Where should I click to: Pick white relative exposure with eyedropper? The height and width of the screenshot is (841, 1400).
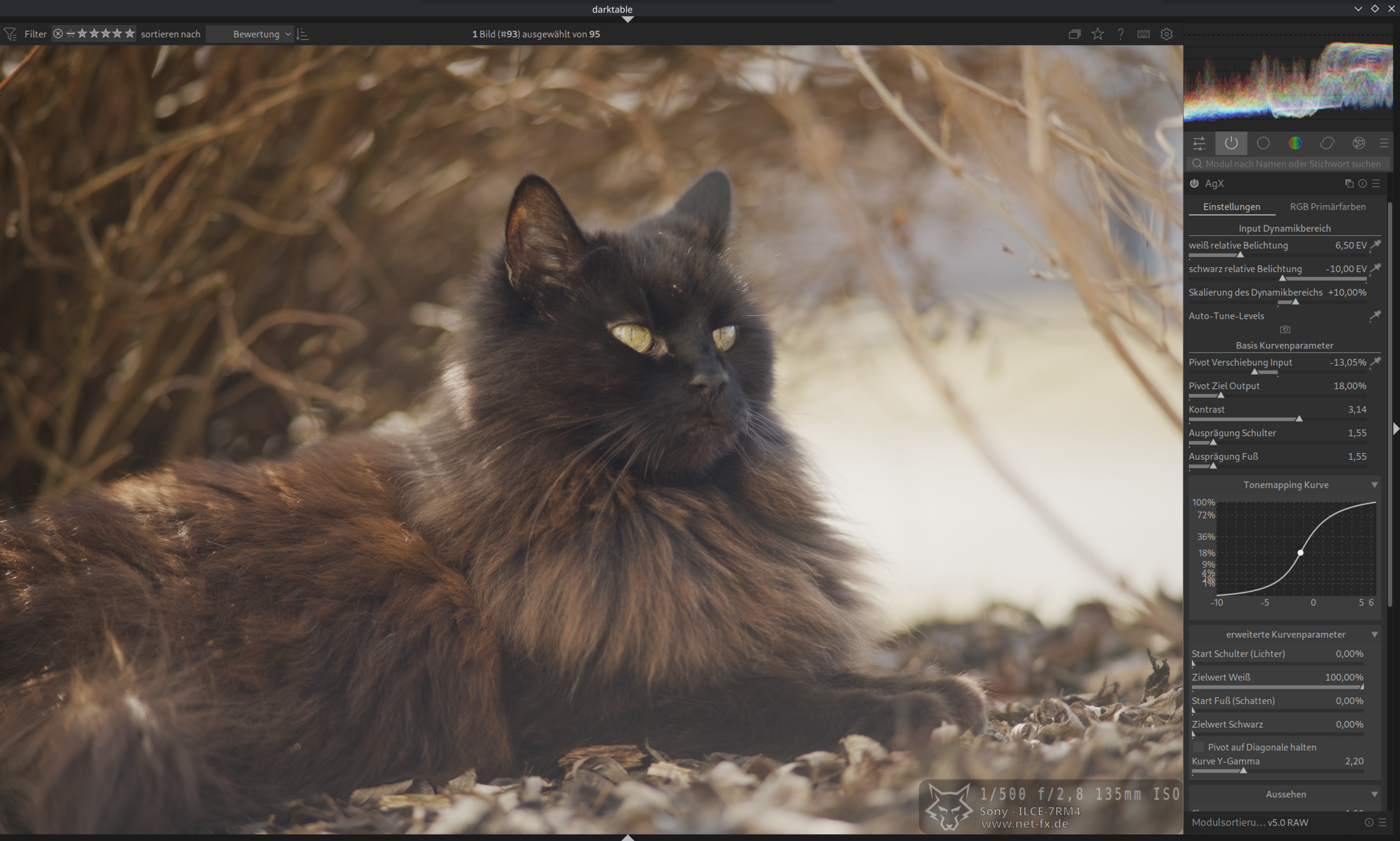point(1375,246)
